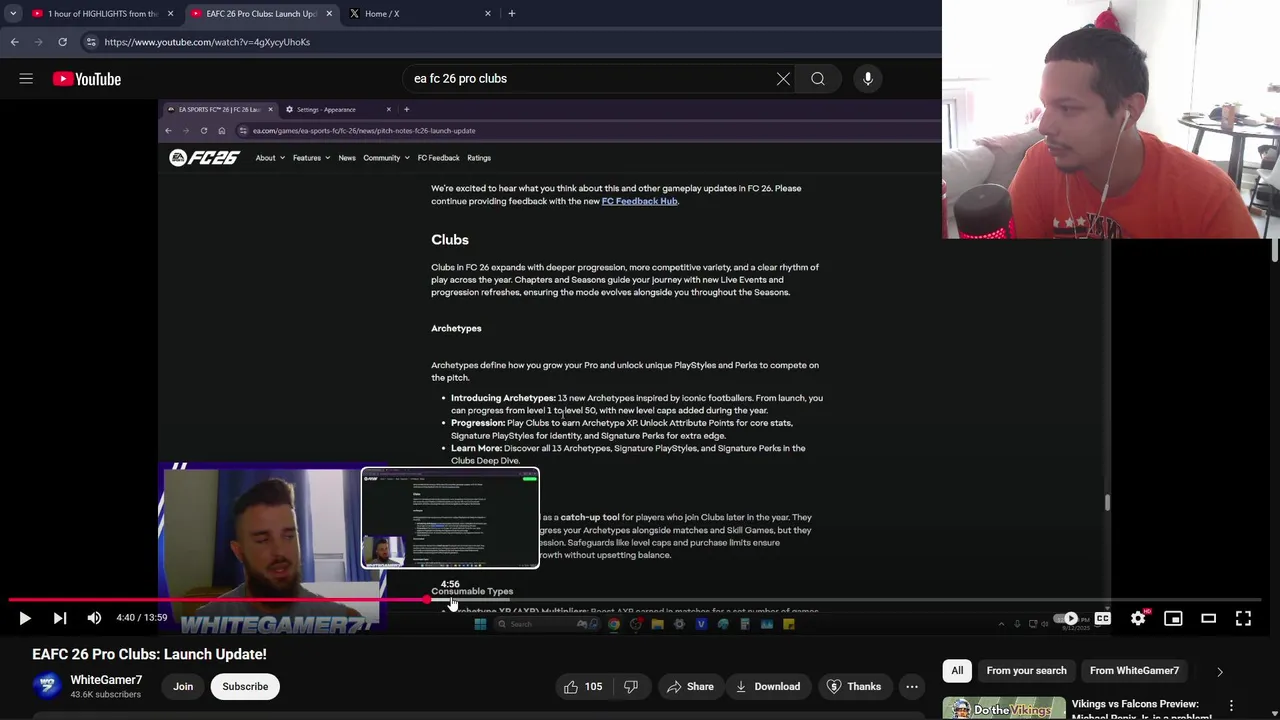Click the Join membership button

click(x=183, y=687)
